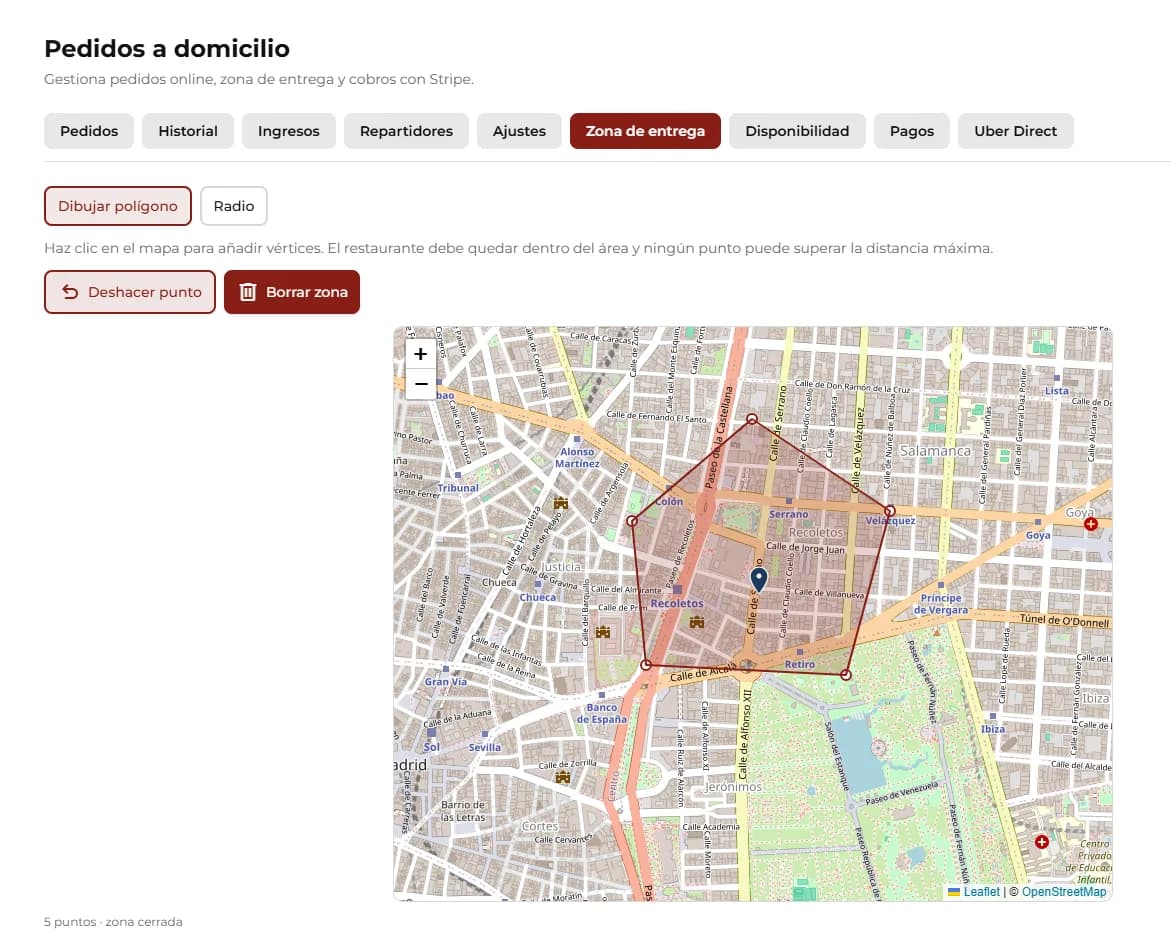1171x930 pixels.
Task: Open the Pagos tab
Action: [912, 131]
